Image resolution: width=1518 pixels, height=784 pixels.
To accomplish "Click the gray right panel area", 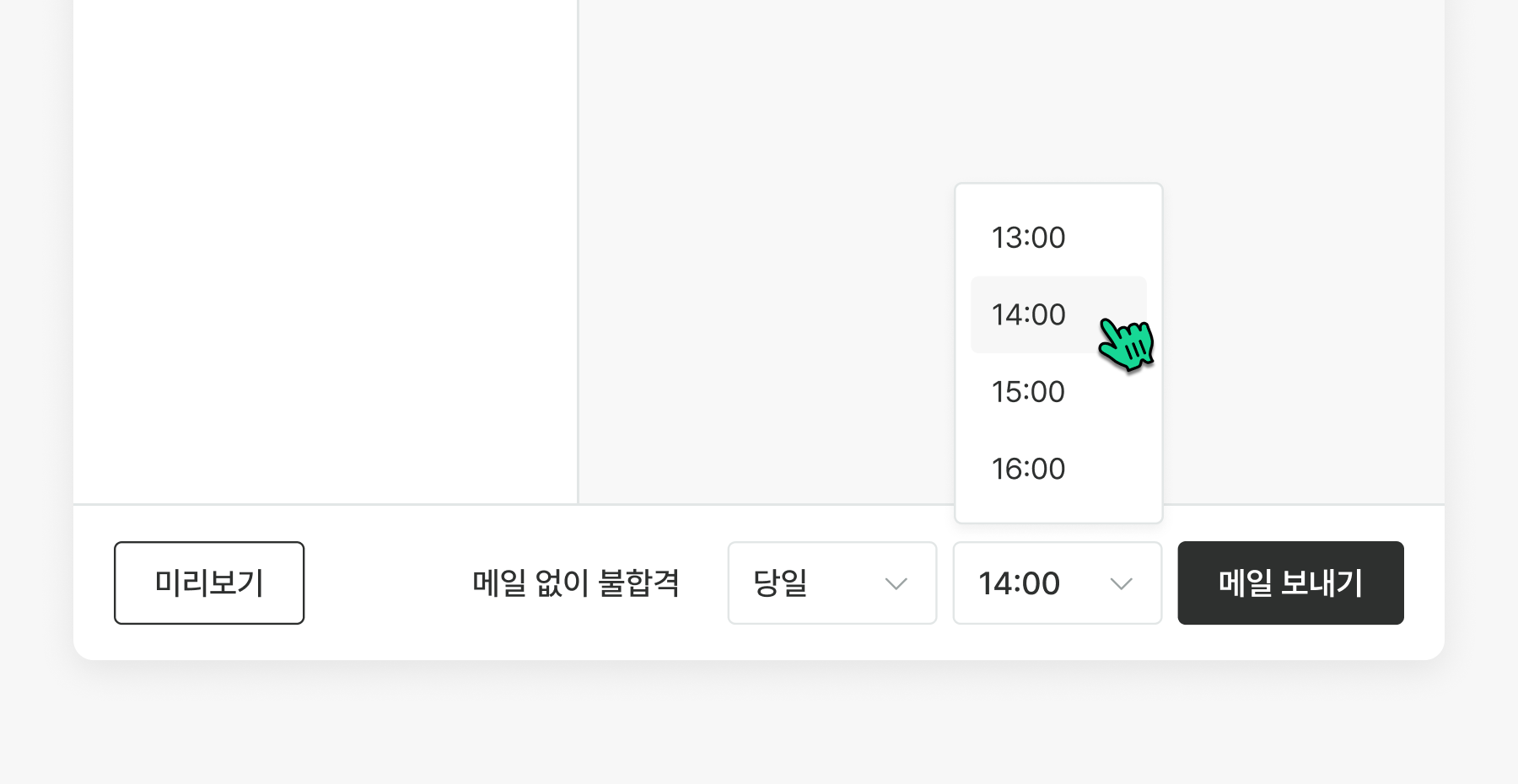I will coord(759,253).
